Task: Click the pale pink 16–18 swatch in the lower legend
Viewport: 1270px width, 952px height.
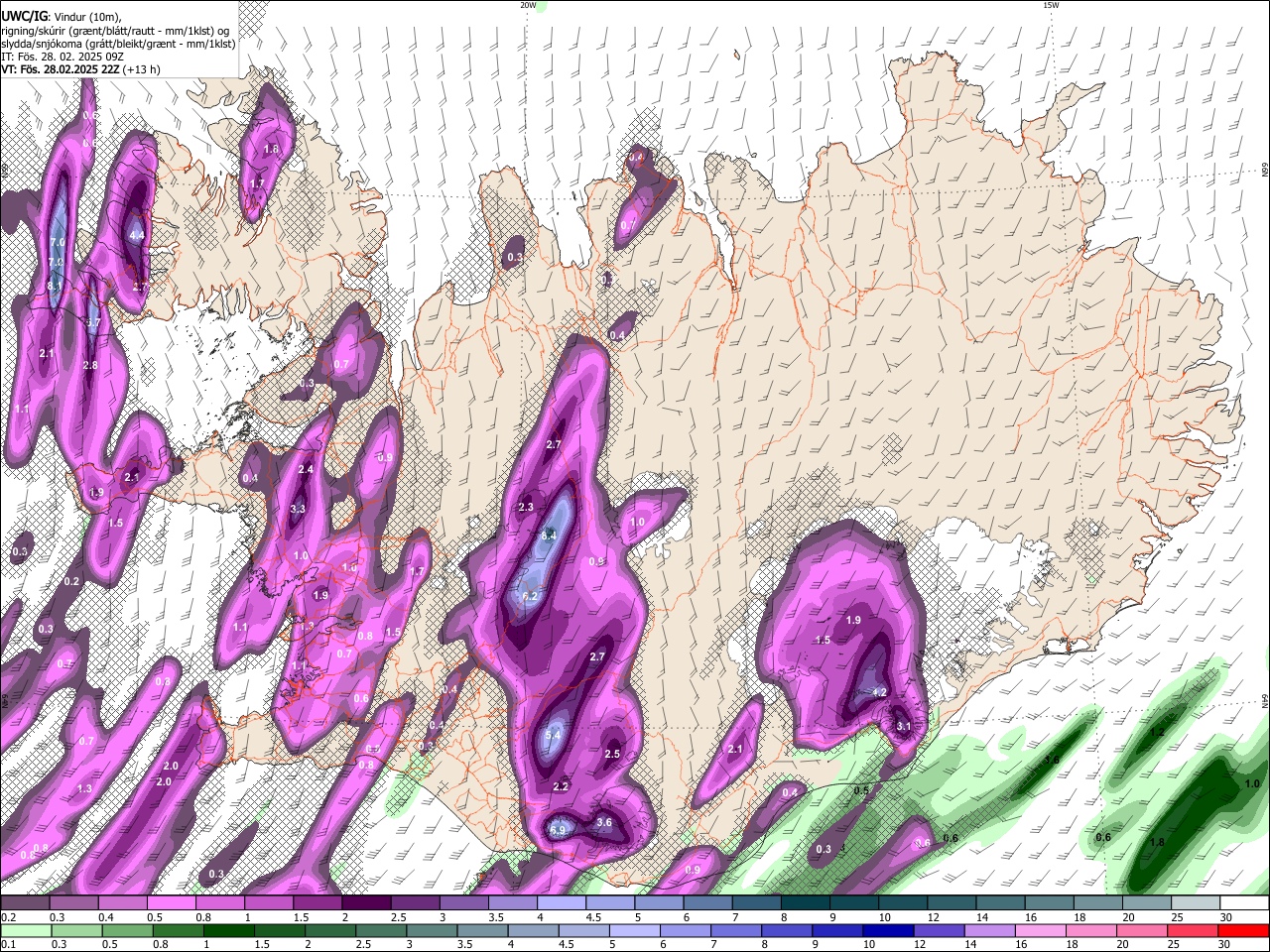Action: pos(1042,930)
